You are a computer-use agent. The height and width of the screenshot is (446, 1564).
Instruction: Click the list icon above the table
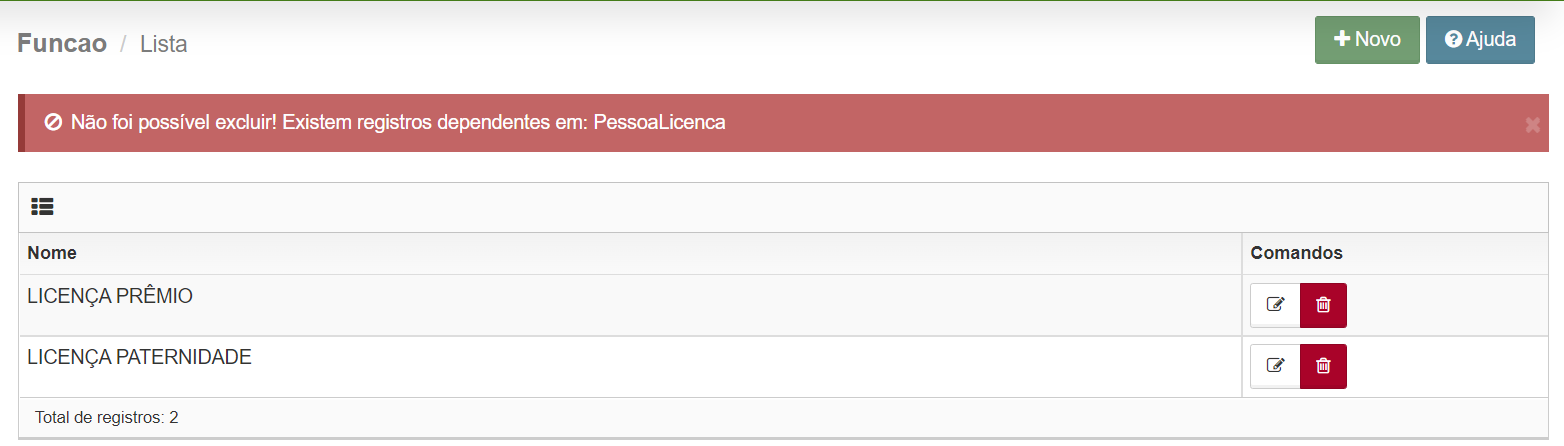tap(42, 207)
